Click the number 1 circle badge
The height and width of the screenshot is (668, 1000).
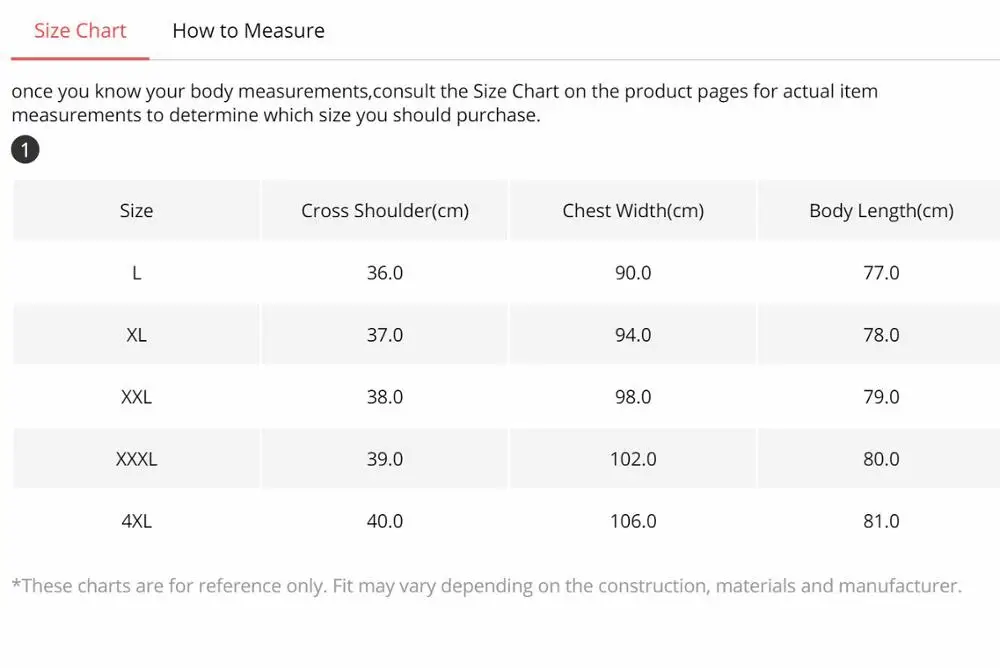point(25,150)
